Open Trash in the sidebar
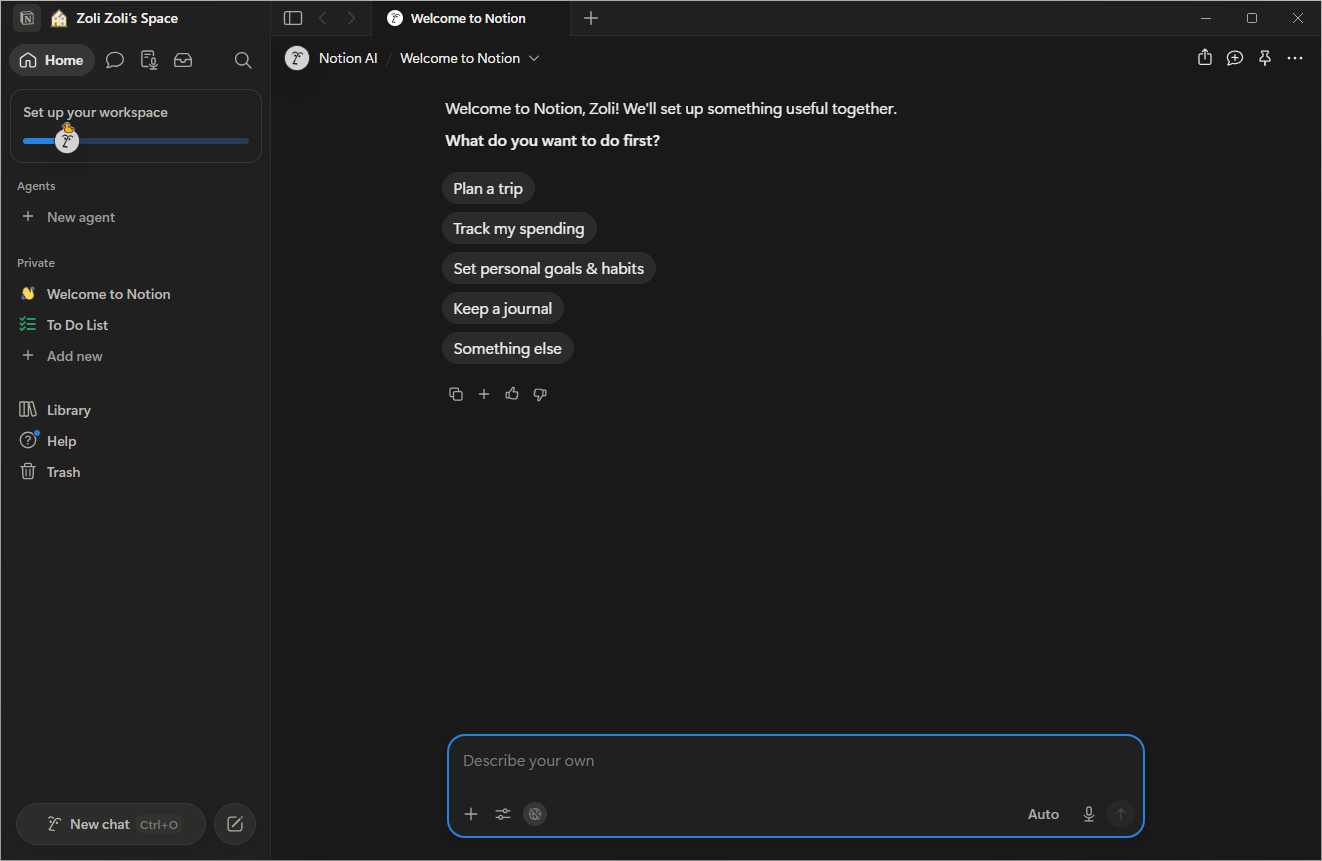 coord(135,472)
